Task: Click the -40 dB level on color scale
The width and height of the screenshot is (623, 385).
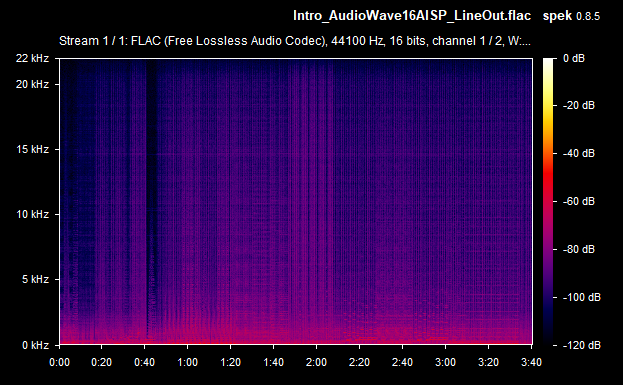Action: 578,153
